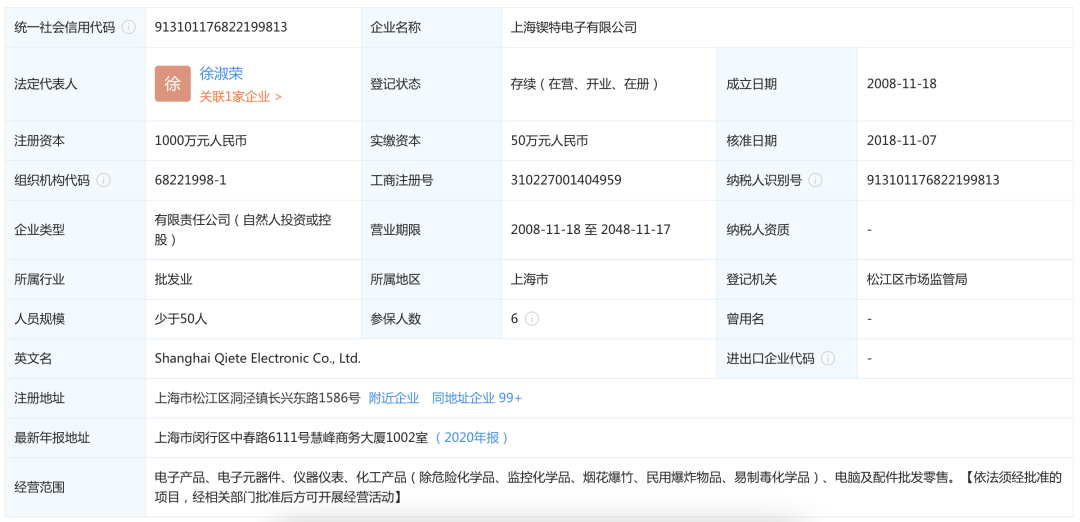Click the 英文名 label cell
Viewport: 1080px width, 522px height.
(75, 358)
